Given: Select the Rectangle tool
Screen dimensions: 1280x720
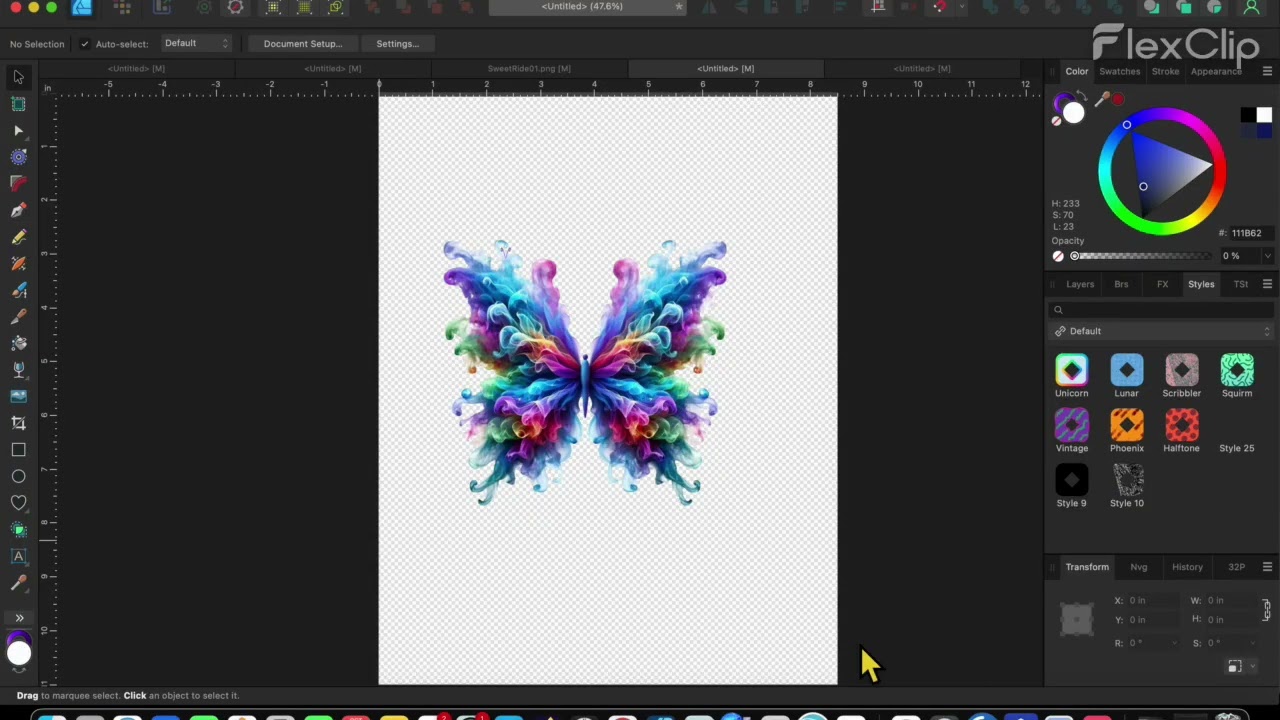Looking at the screenshot, I should click(18, 450).
